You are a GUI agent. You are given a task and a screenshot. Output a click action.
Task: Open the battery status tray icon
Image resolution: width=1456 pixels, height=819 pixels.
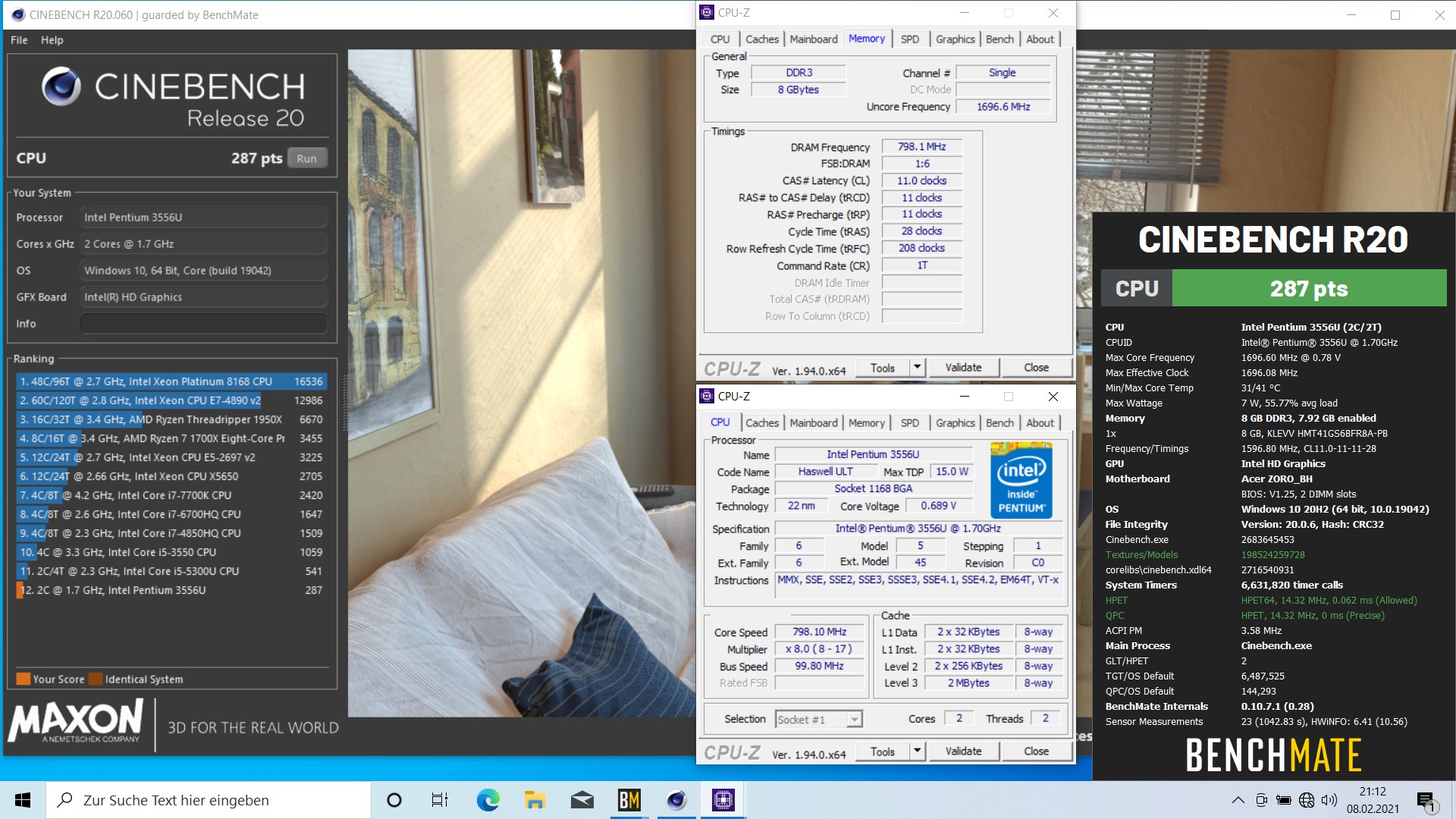click(1284, 800)
